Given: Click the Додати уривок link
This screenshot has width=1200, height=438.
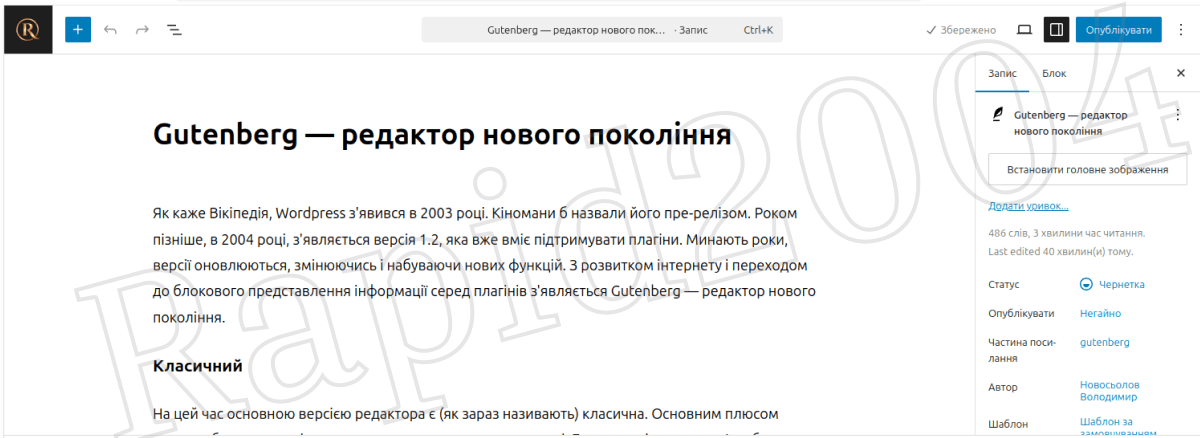Looking at the screenshot, I should click(x=1028, y=206).
